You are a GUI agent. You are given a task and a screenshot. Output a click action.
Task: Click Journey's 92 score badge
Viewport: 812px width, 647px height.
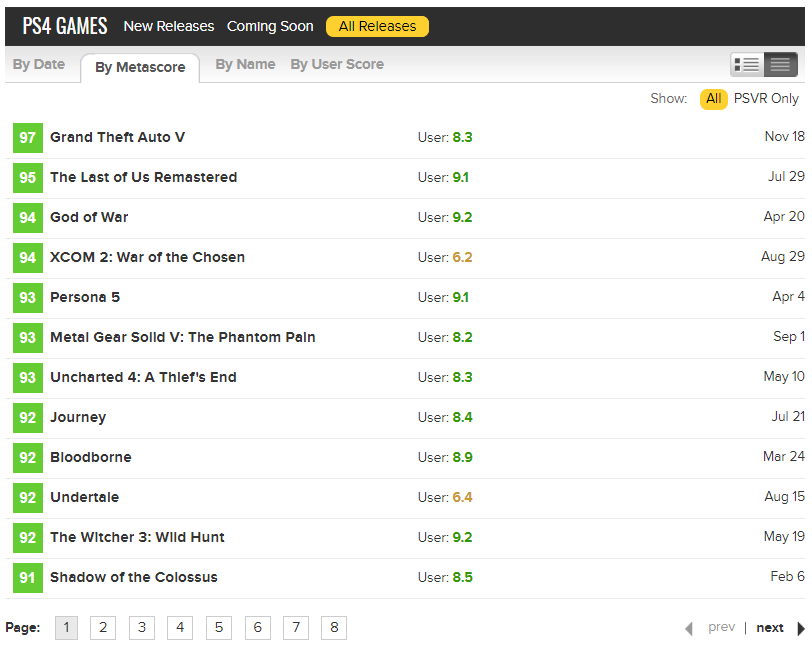tap(27, 418)
